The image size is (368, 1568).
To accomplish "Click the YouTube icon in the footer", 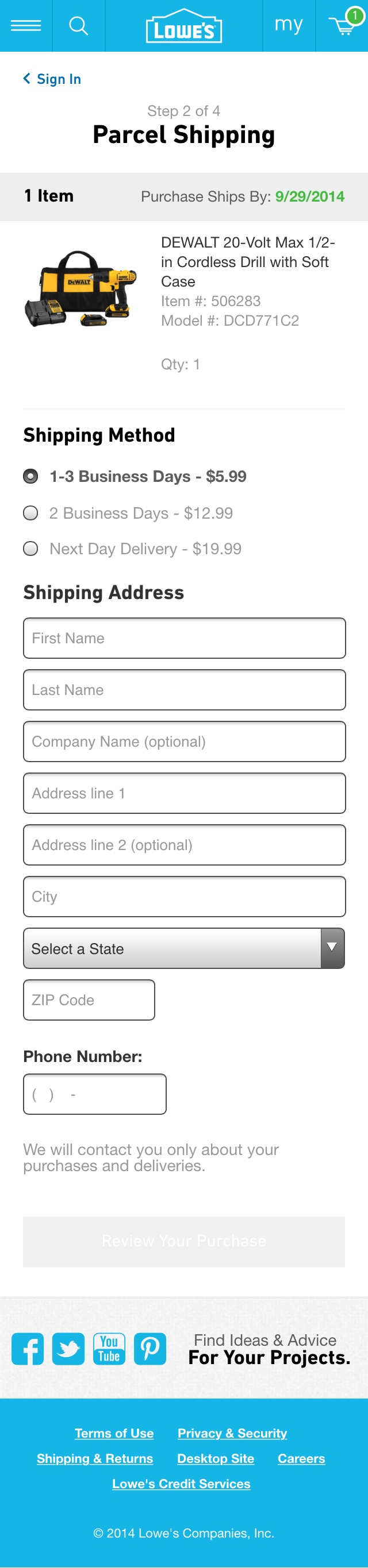I will point(109,1347).
